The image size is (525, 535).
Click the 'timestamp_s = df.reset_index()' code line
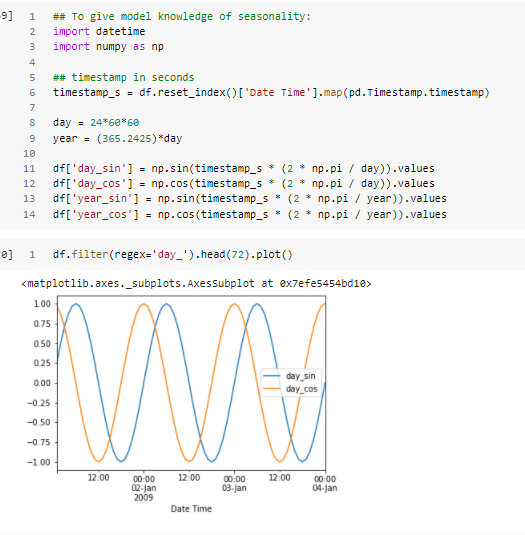pos(271,92)
